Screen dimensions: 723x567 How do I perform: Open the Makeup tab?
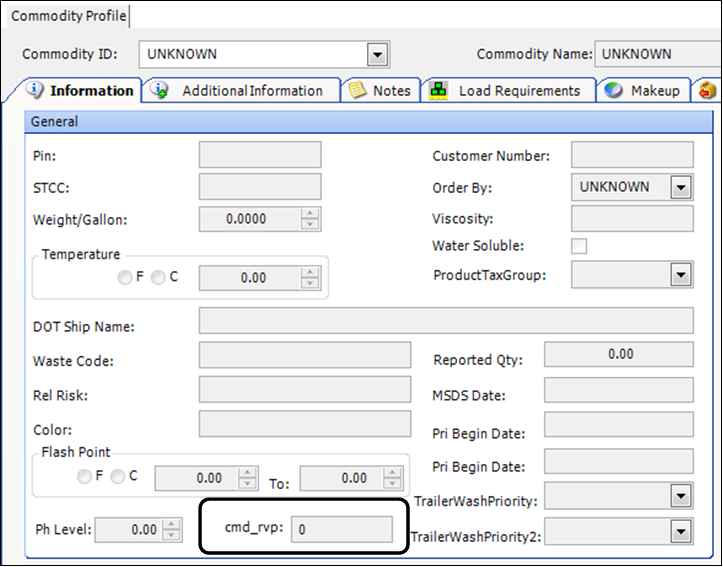pos(643,90)
